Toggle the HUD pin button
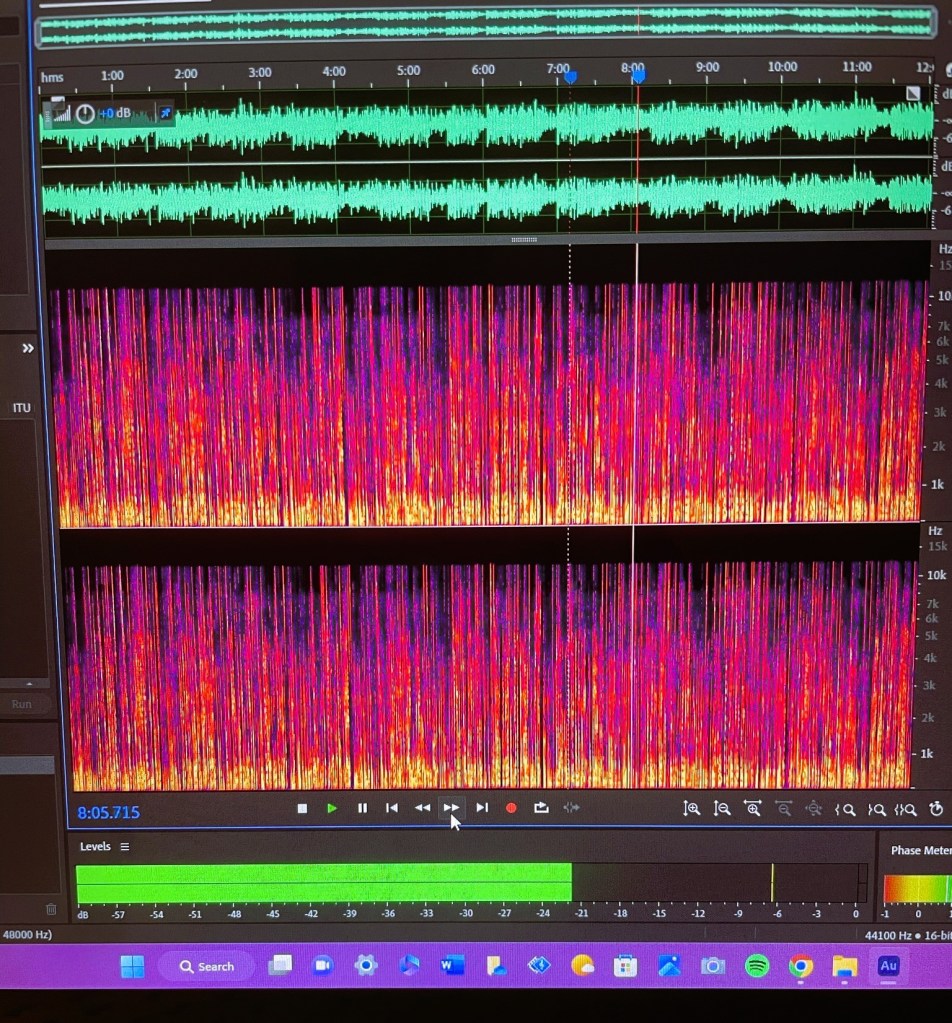This screenshot has height=1023, width=952. click(x=165, y=113)
